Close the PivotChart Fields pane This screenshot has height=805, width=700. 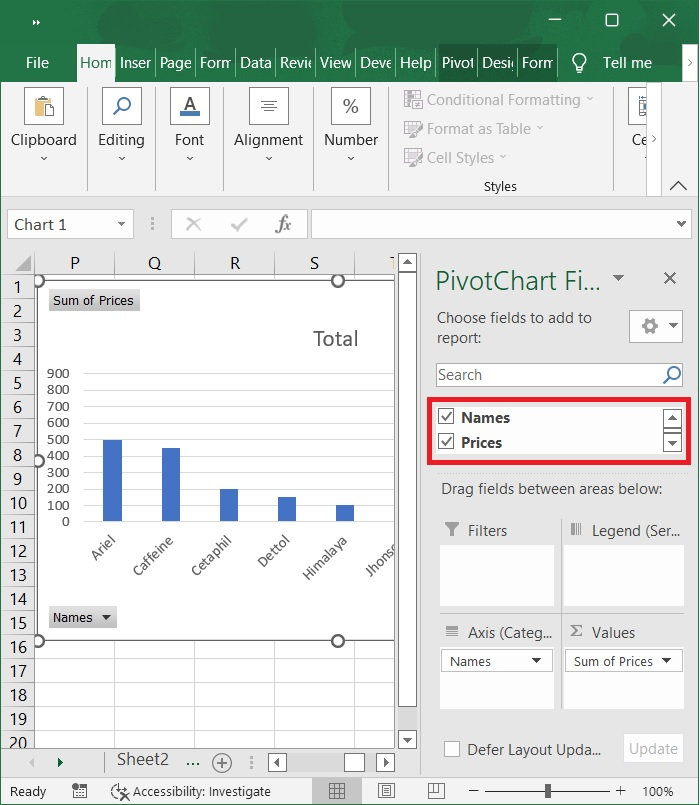point(670,278)
